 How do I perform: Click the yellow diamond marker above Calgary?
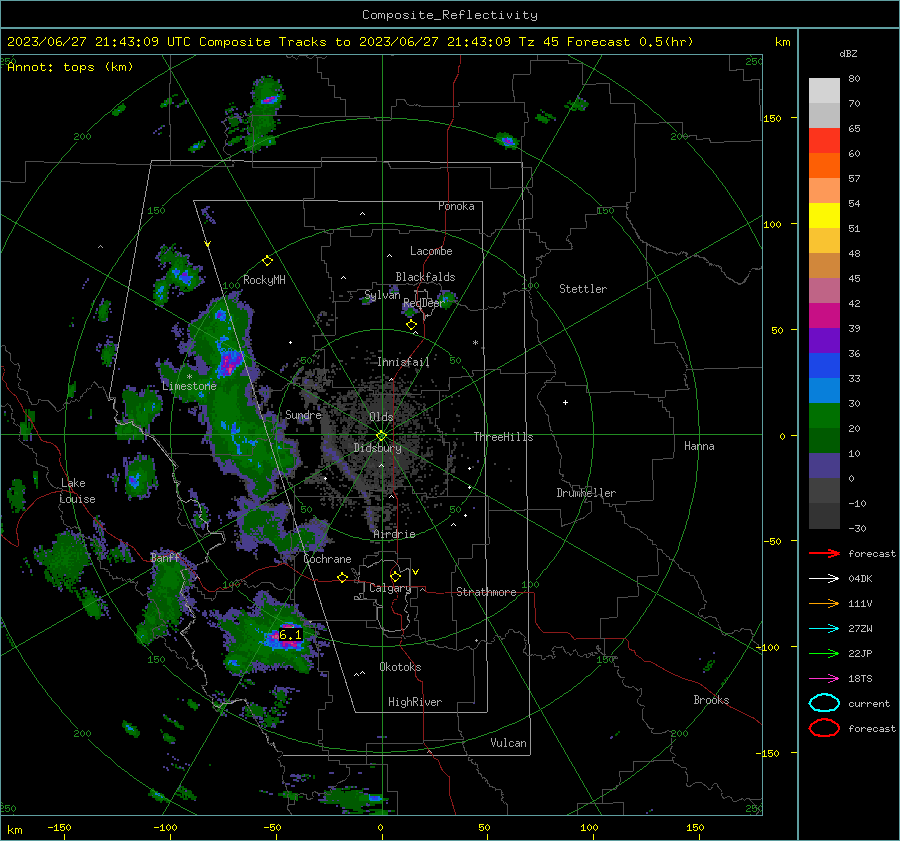coord(395,576)
